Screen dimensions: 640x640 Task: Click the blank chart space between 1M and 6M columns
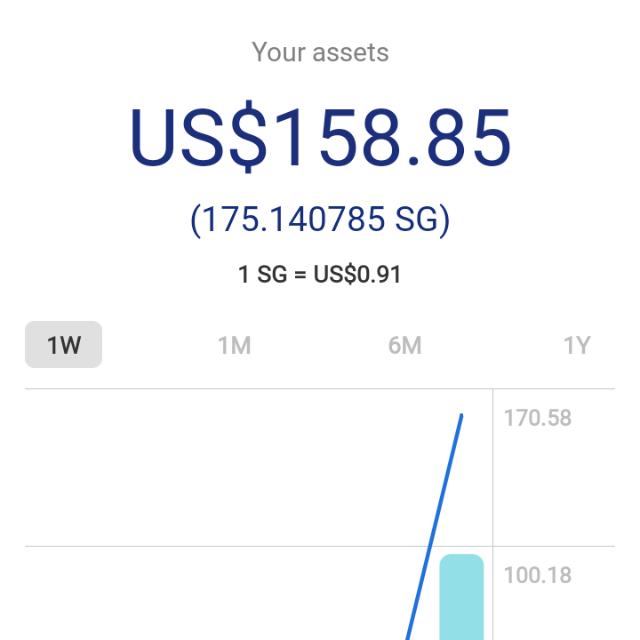(x=320, y=470)
